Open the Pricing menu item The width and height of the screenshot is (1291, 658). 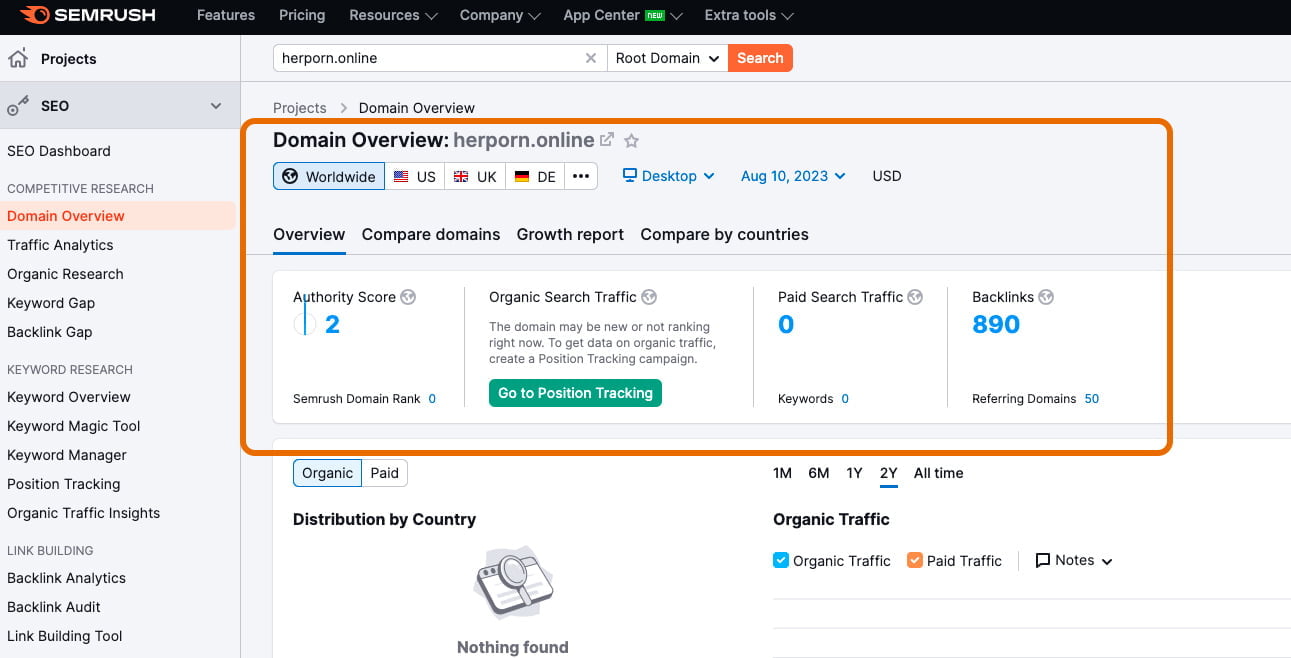(302, 15)
